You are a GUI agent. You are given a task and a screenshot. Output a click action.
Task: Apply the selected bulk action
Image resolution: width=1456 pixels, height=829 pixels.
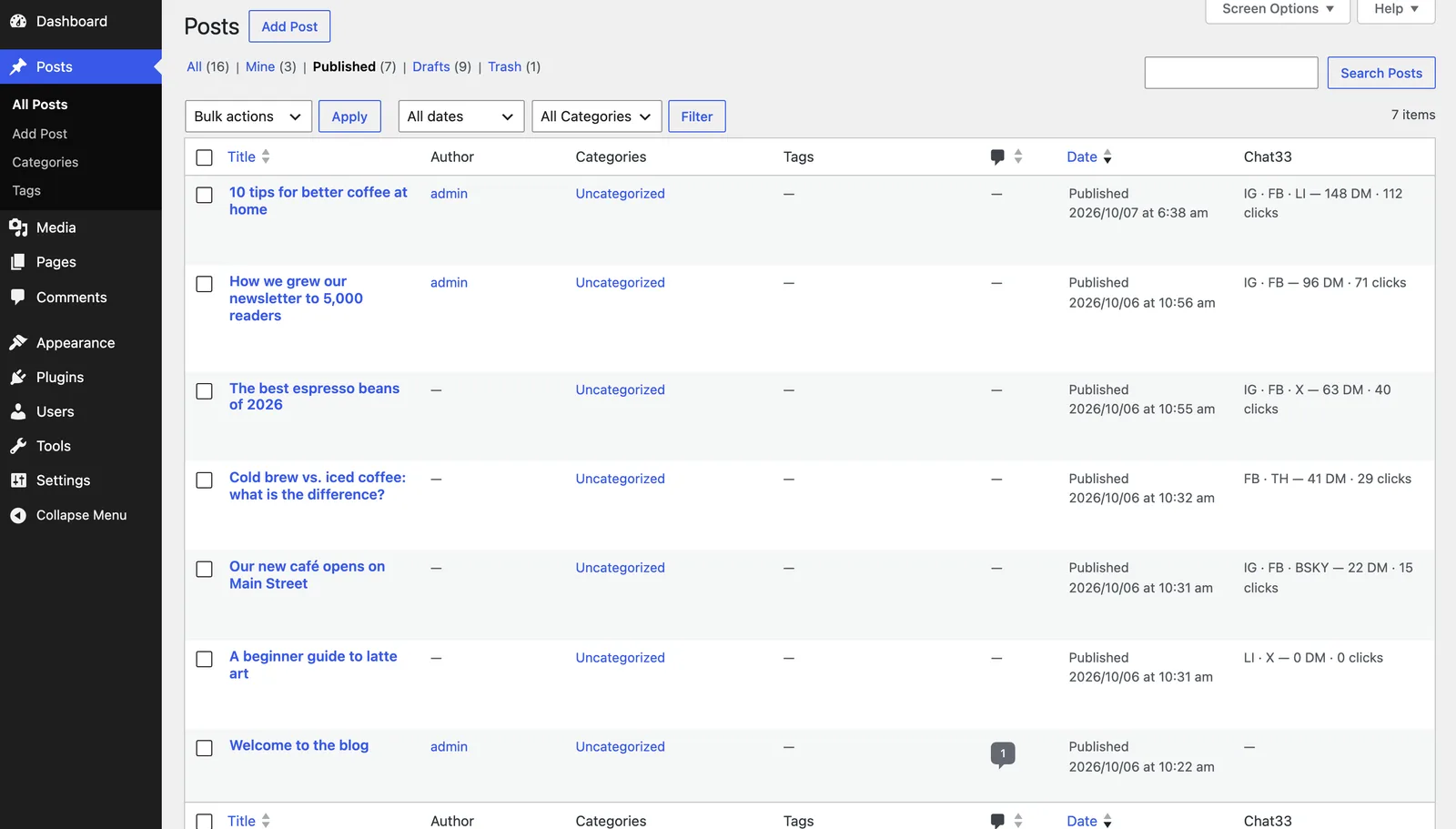[x=349, y=116]
